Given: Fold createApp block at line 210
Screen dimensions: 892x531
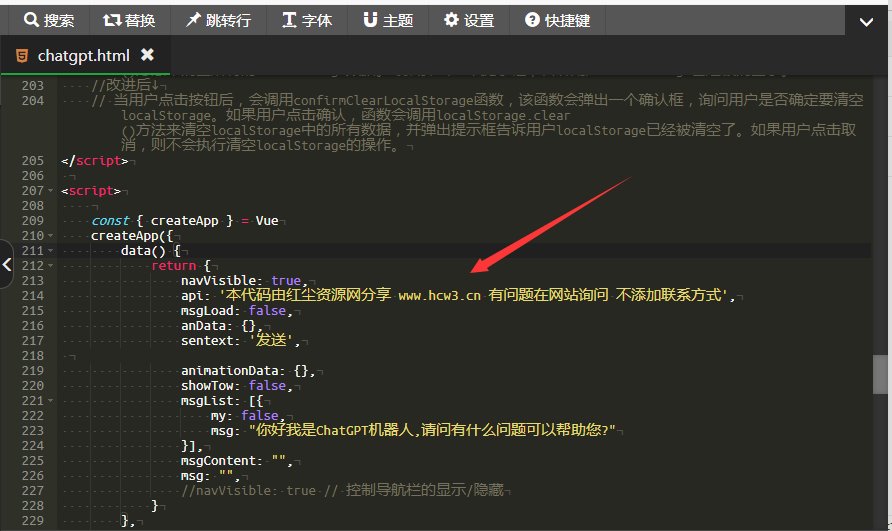Looking at the screenshot, I should point(51,236).
